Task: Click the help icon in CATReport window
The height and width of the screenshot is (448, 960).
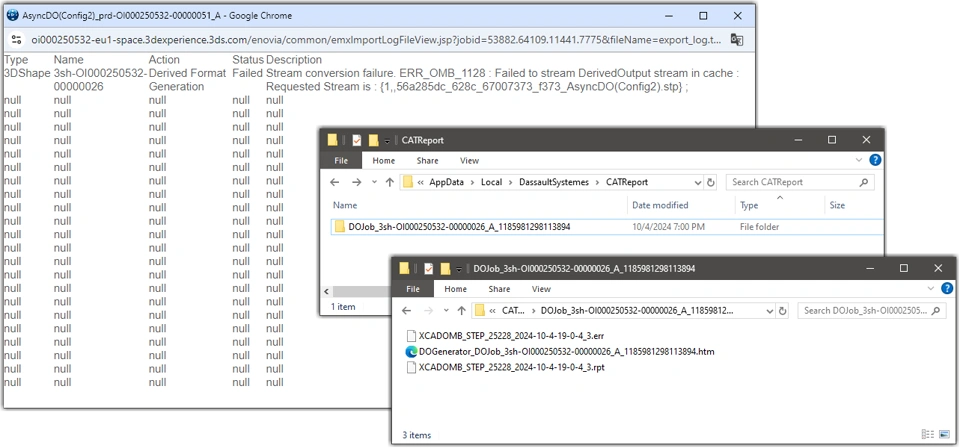Action: (875, 160)
